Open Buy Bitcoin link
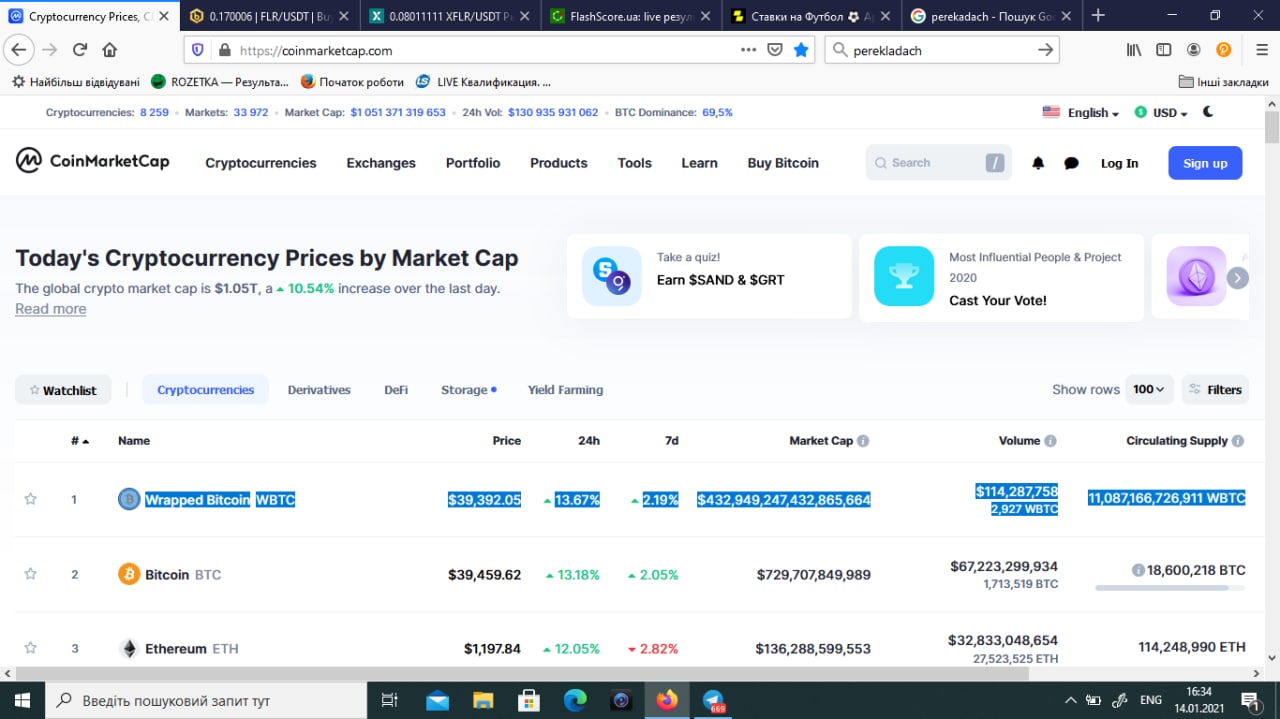 pyautogui.click(x=783, y=163)
